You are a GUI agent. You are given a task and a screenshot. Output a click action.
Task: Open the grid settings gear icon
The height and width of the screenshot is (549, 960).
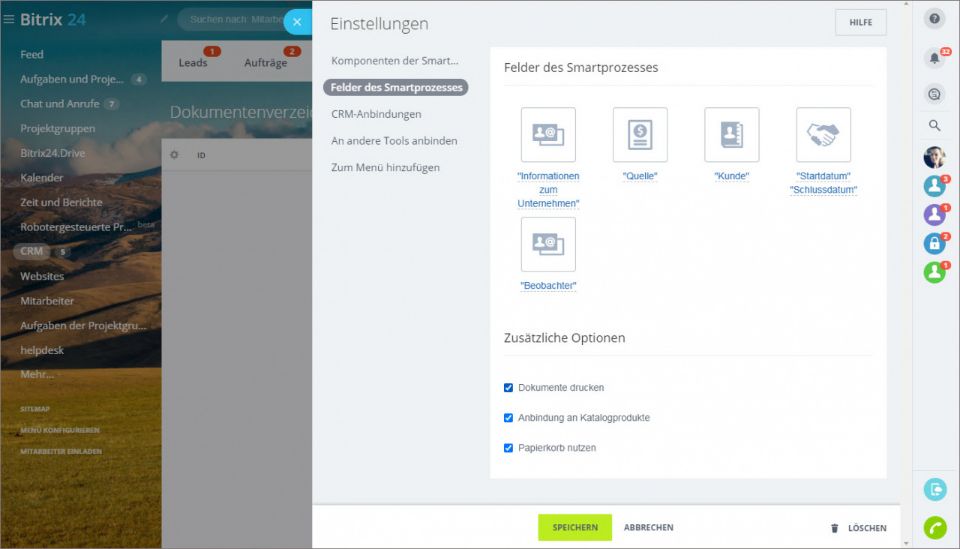(x=174, y=155)
